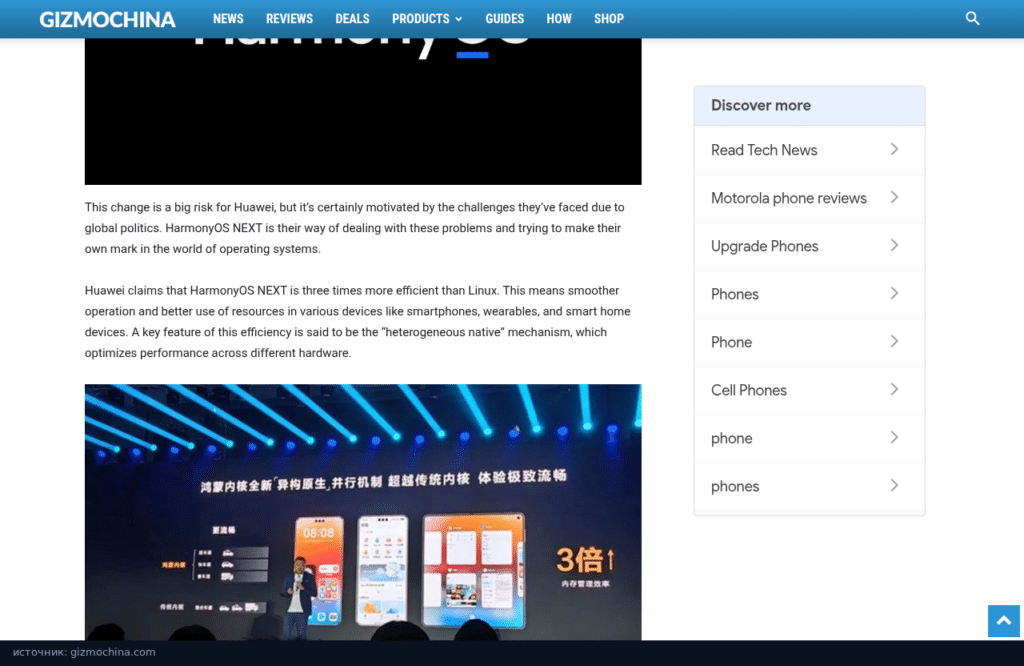Open the DEALS menu item
The height and width of the screenshot is (666, 1024).
353,19
